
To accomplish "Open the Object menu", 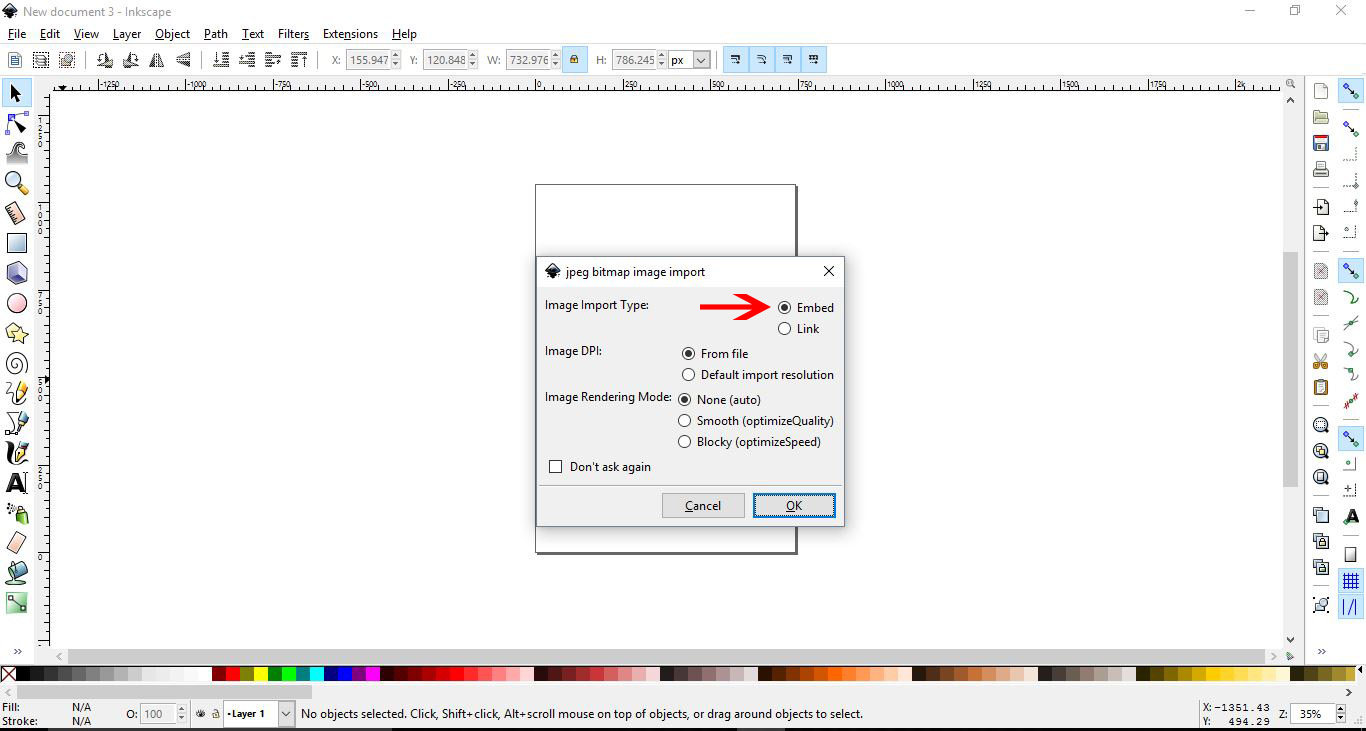I will coord(172,34).
